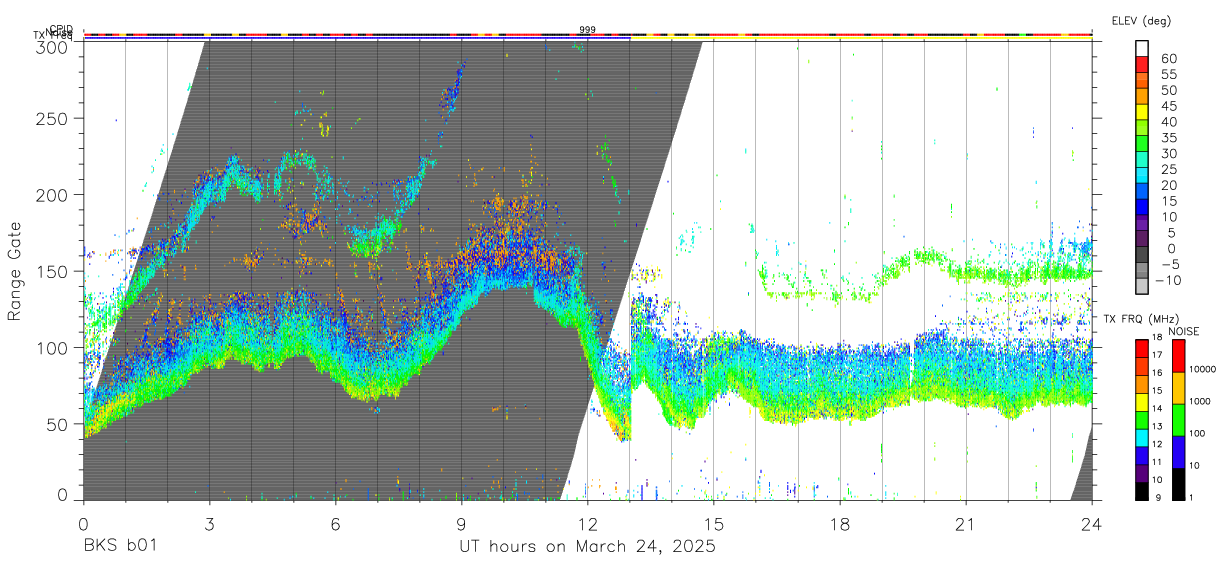Click the '24' UT hour tick label
1228x567 pixels.
pyautogui.click(x=1091, y=524)
